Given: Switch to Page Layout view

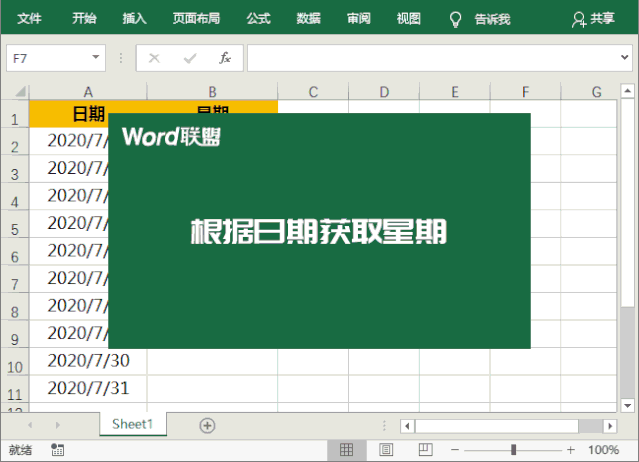Looking at the screenshot, I should pyautogui.click(x=386, y=450).
